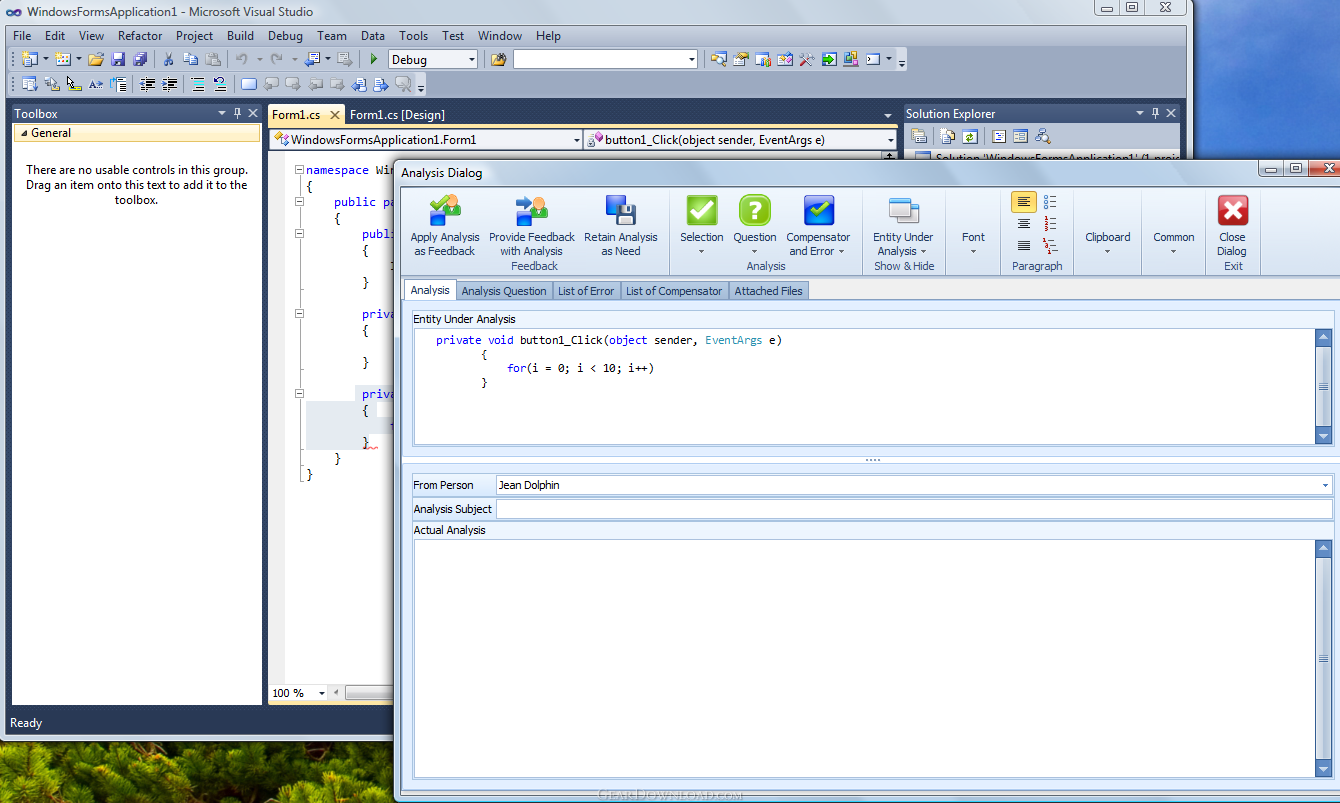Click Find in Files icon in toolbar
1340x803 pixels.
coord(498,60)
